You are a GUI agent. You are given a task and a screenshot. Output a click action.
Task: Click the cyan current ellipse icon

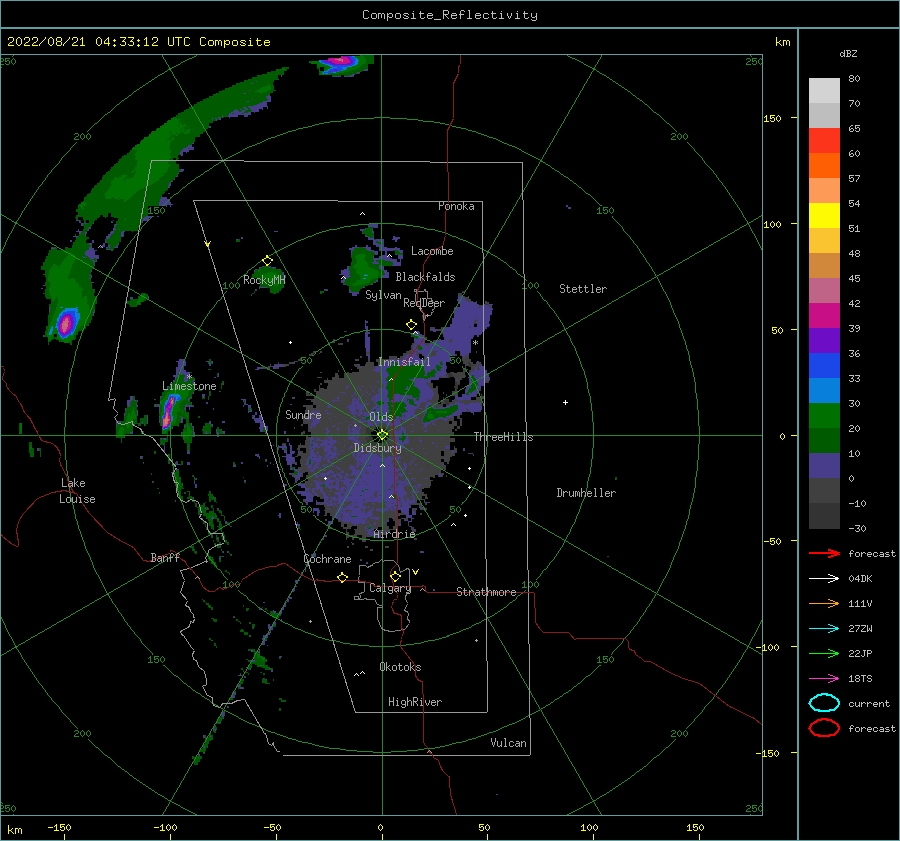click(824, 703)
